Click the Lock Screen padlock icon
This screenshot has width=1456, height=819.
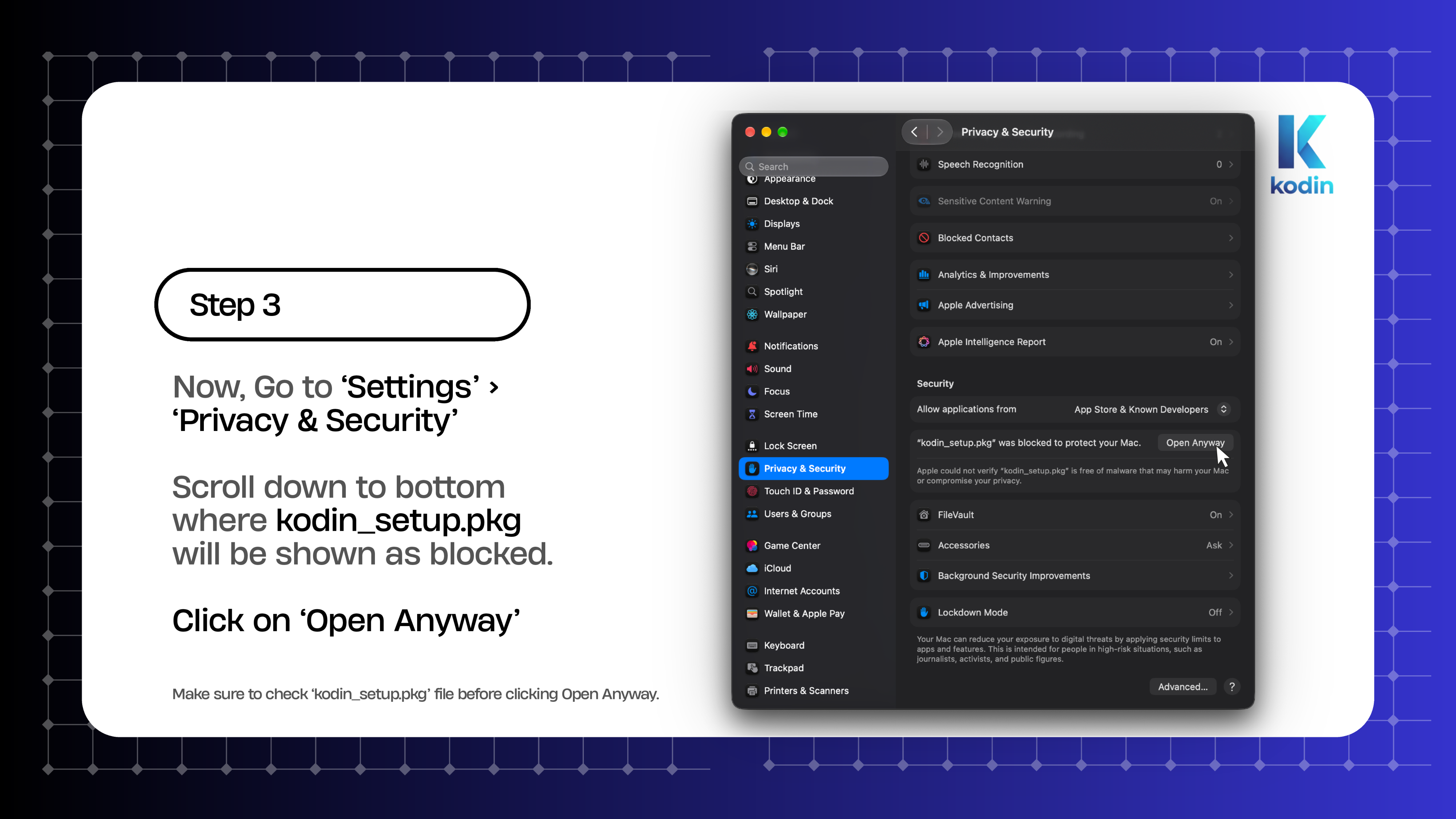[752, 446]
